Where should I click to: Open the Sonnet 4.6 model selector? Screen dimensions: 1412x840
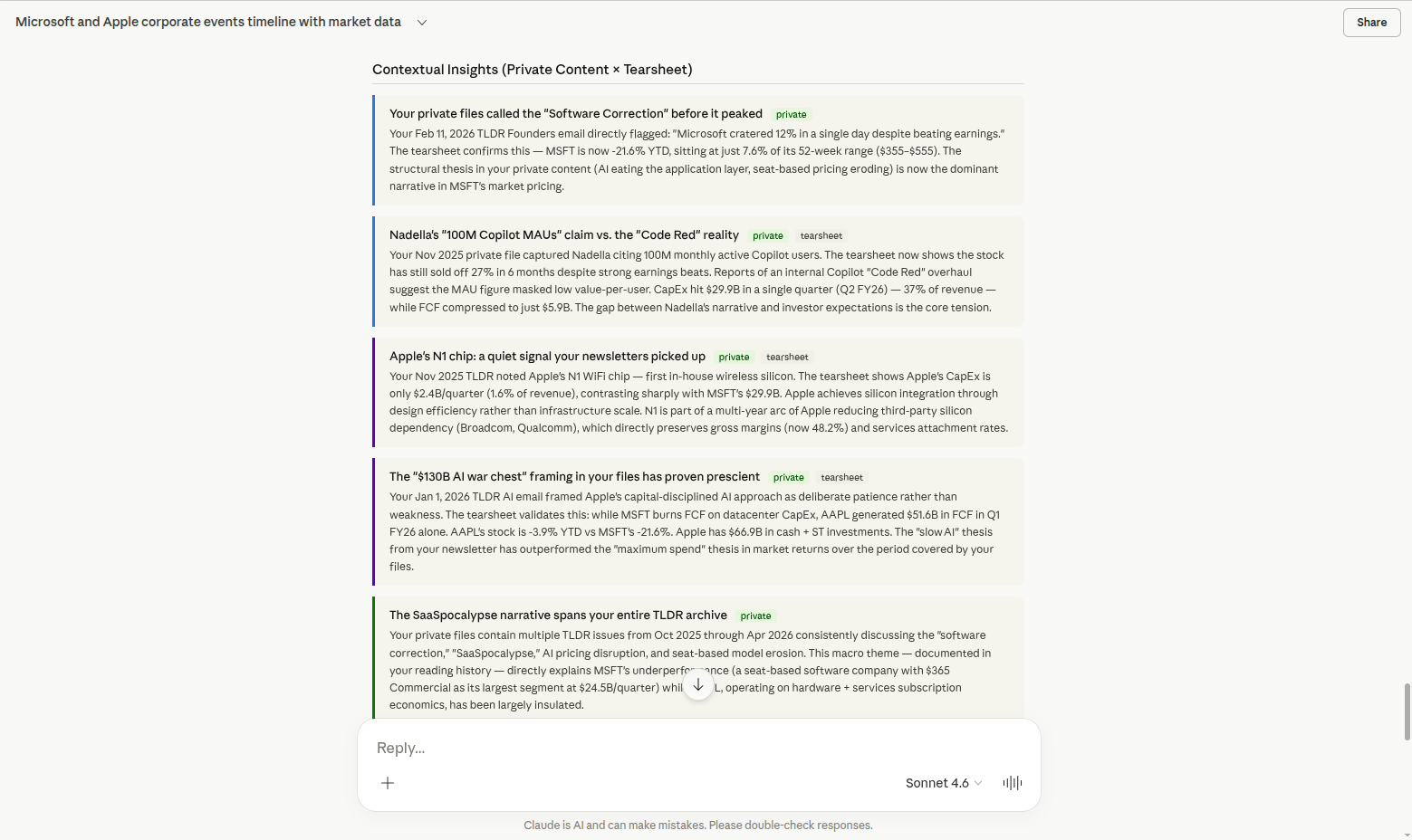pos(938,782)
